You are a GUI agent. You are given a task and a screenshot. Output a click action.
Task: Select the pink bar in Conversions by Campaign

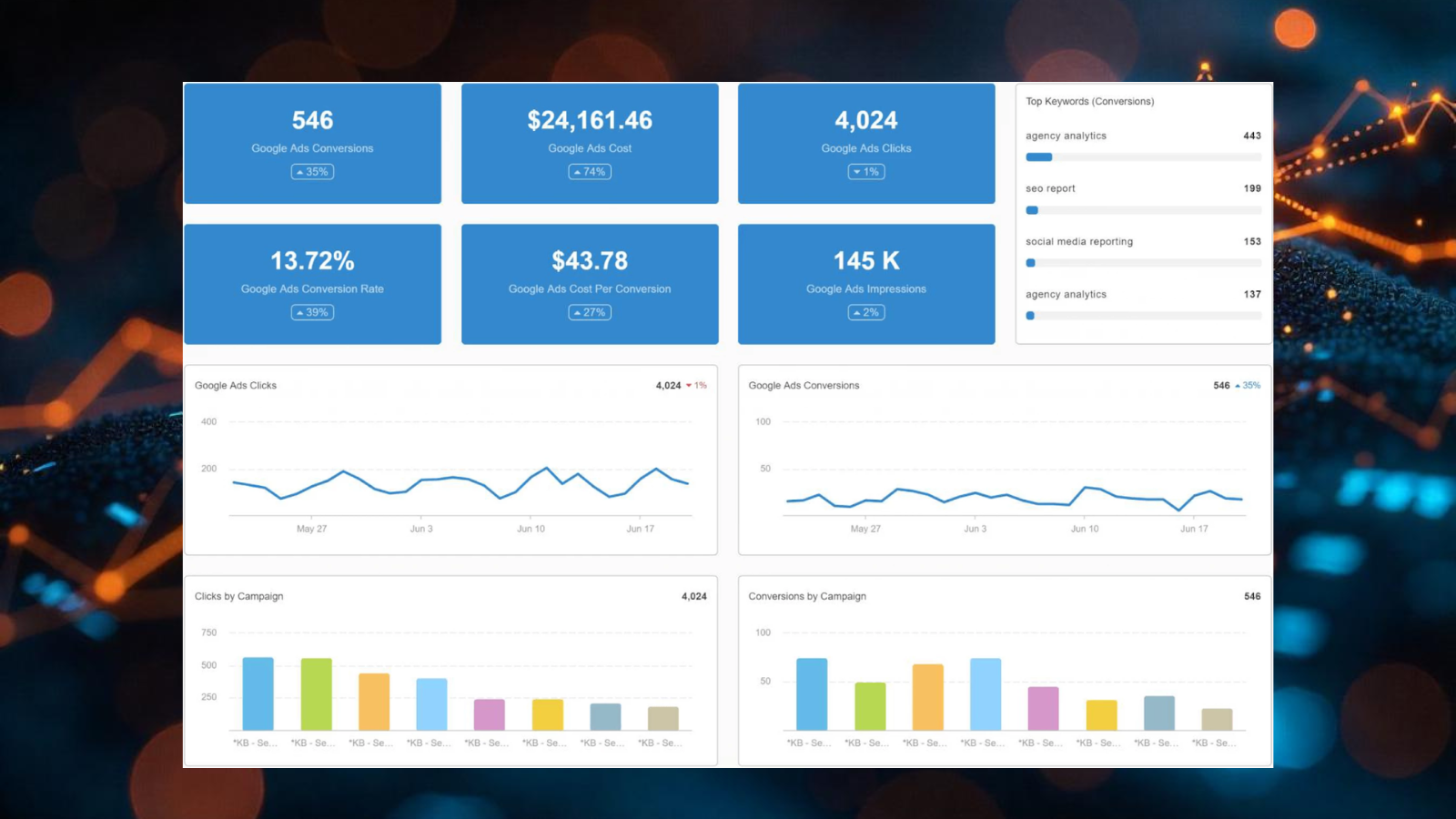[x=1044, y=708]
